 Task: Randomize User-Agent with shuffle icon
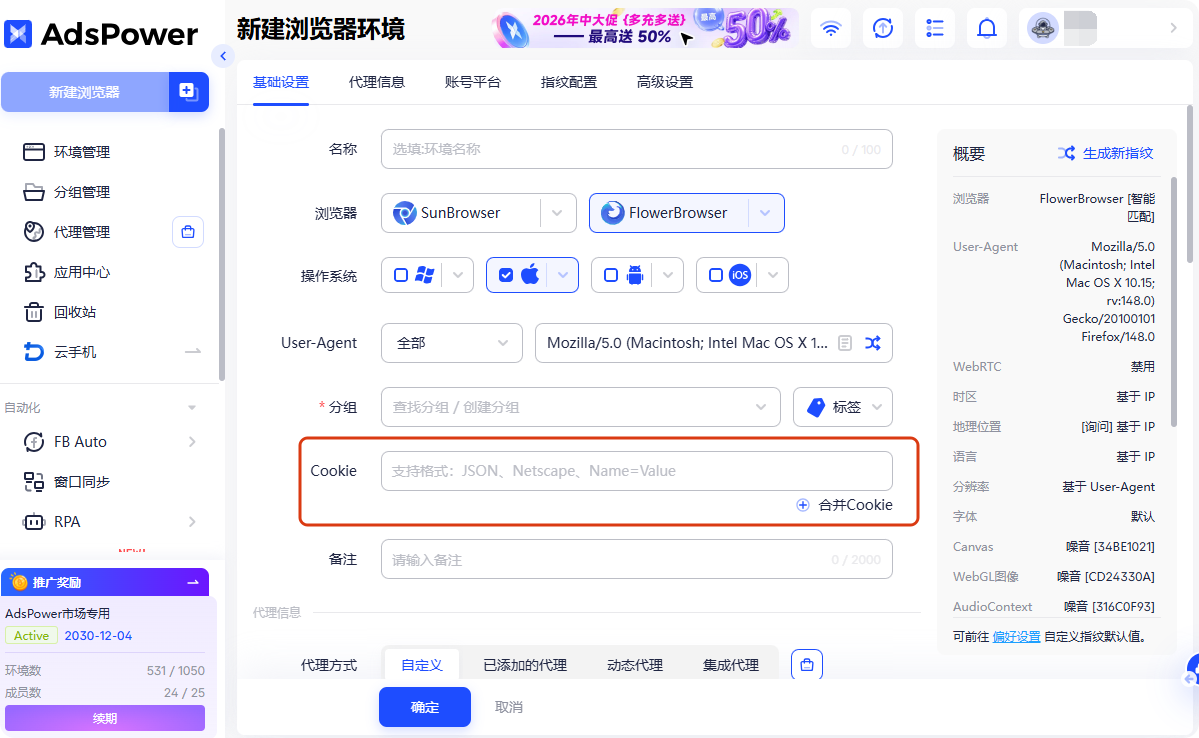[872, 343]
